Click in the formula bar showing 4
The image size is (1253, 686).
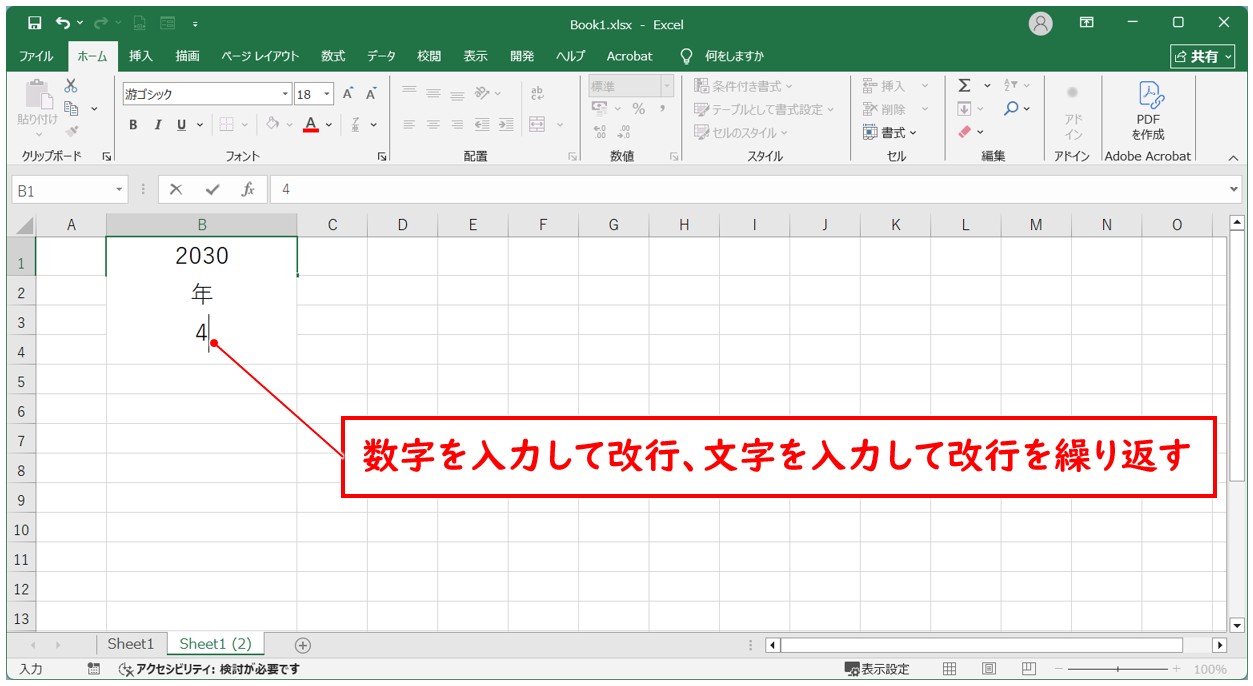pyautogui.click(x=750, y=189)
